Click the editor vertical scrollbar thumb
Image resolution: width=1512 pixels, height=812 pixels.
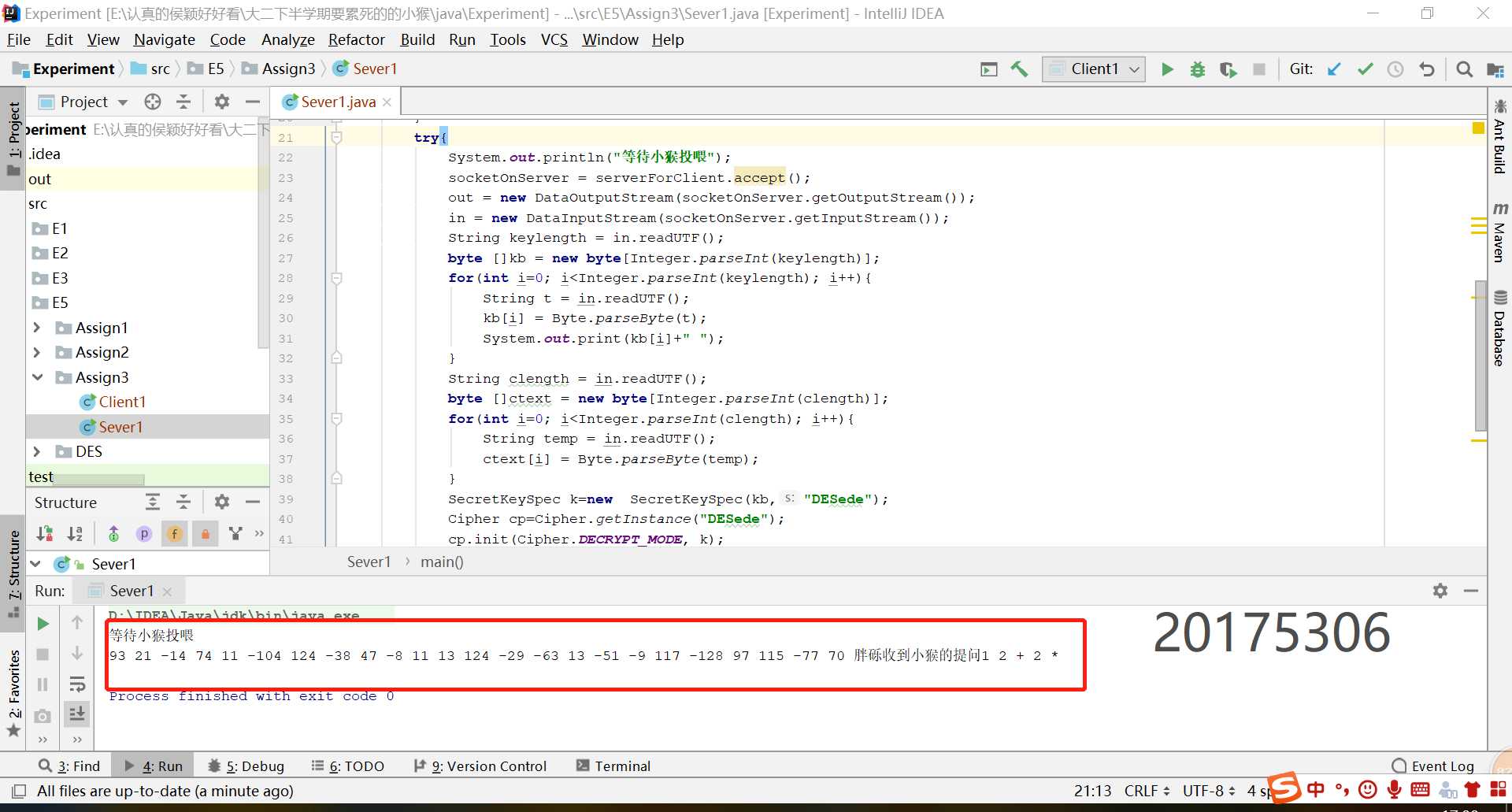(1480, 356)
